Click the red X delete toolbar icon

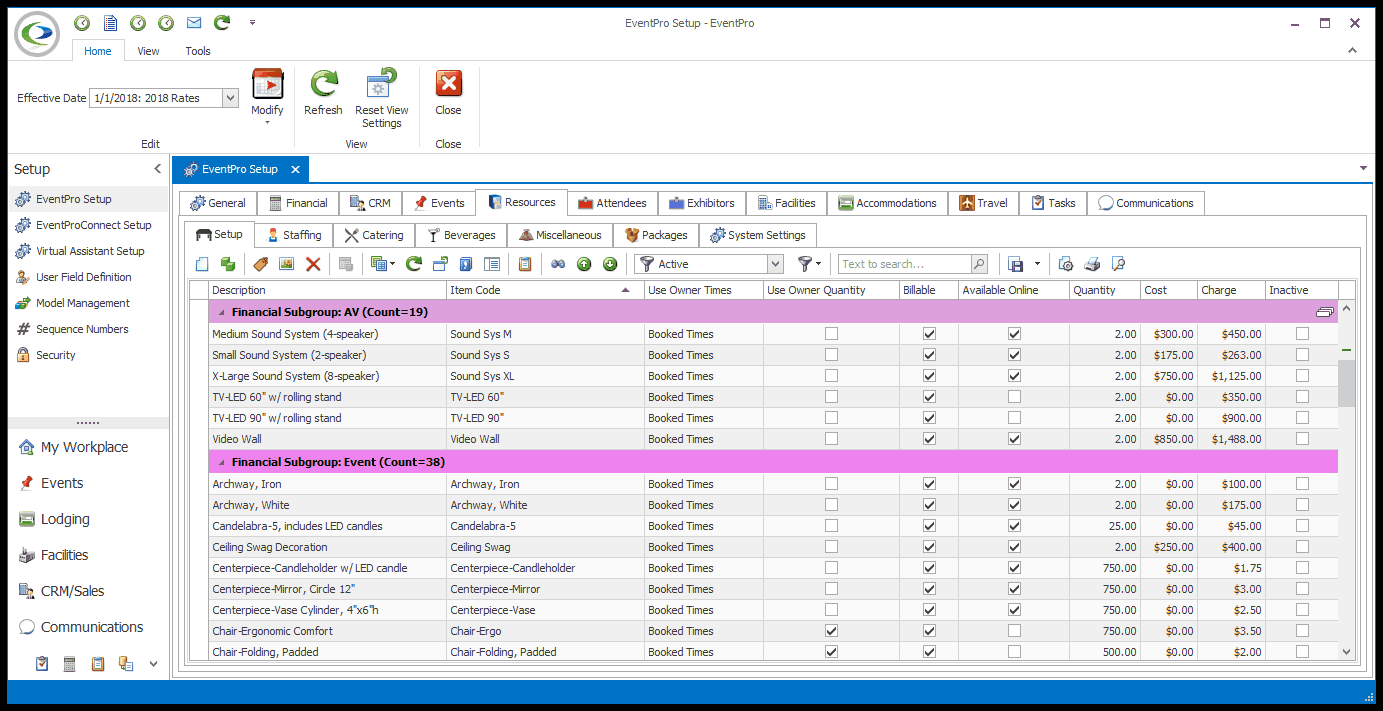coord(313,264)
